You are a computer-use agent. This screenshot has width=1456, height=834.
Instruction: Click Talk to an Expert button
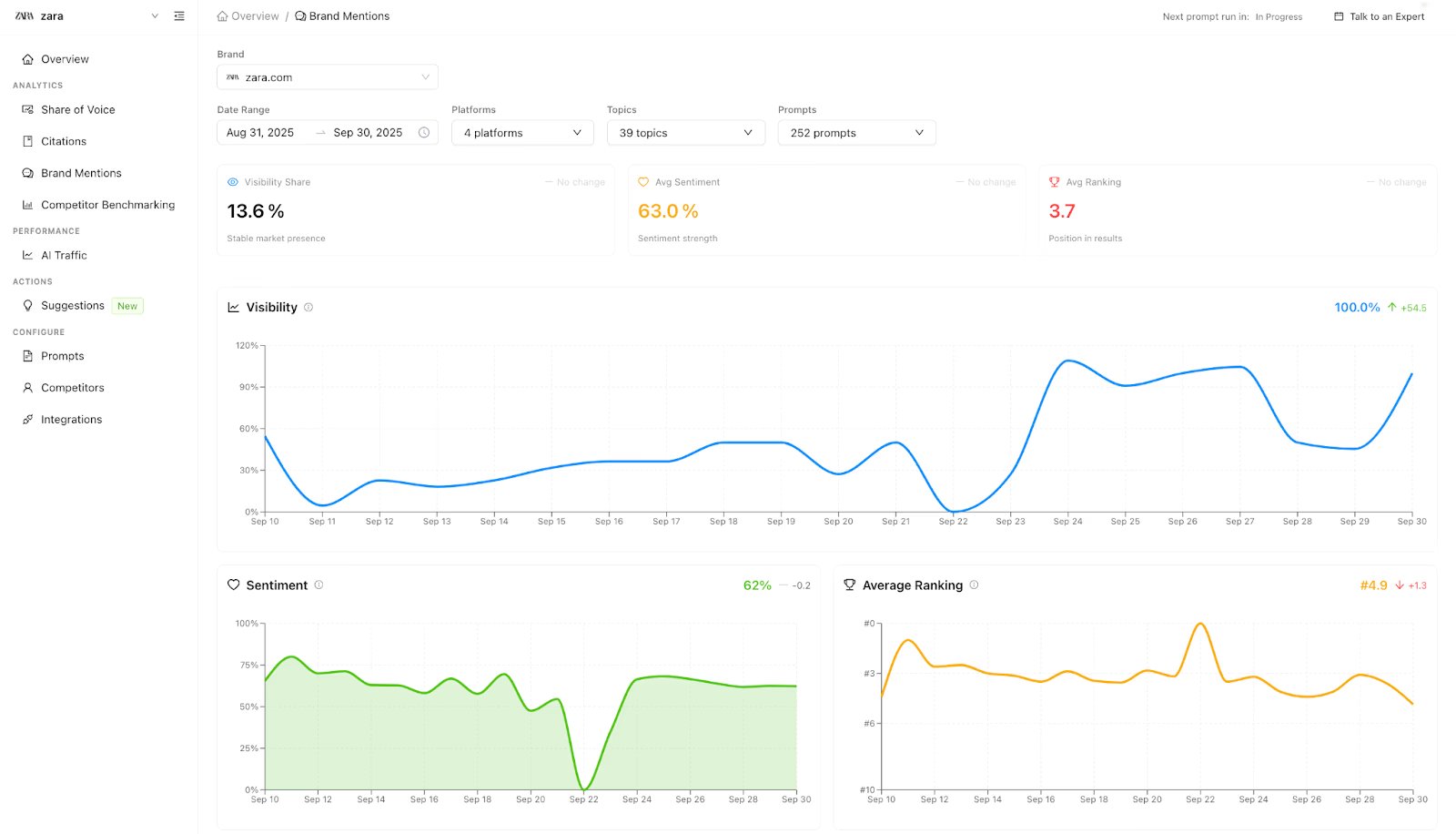(1380, 16)
